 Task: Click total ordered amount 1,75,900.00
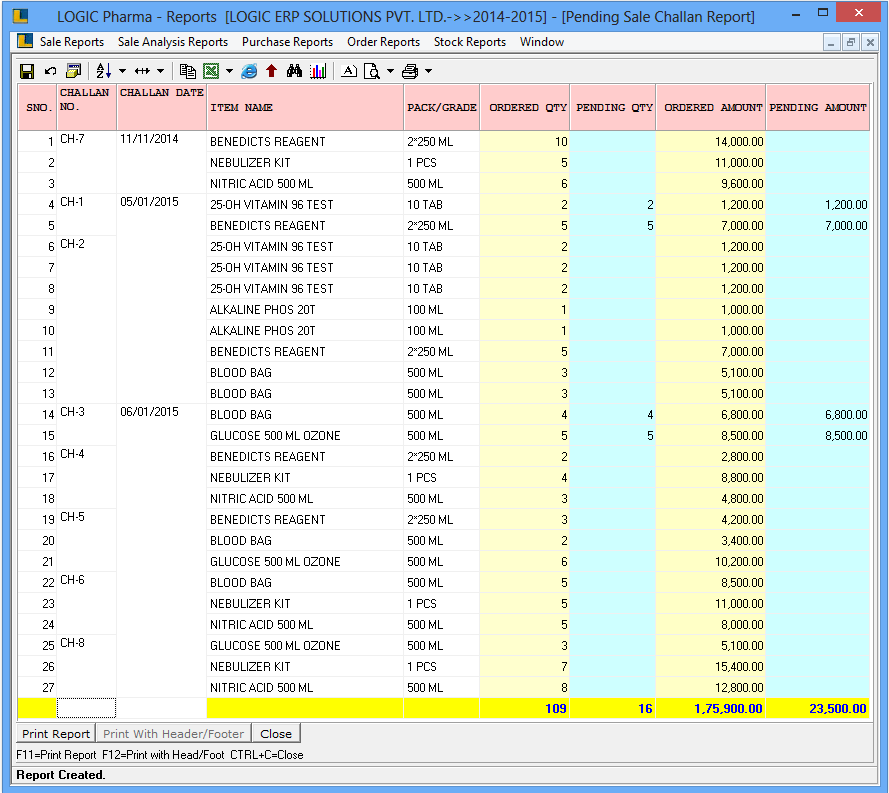[x=711, y=709]
